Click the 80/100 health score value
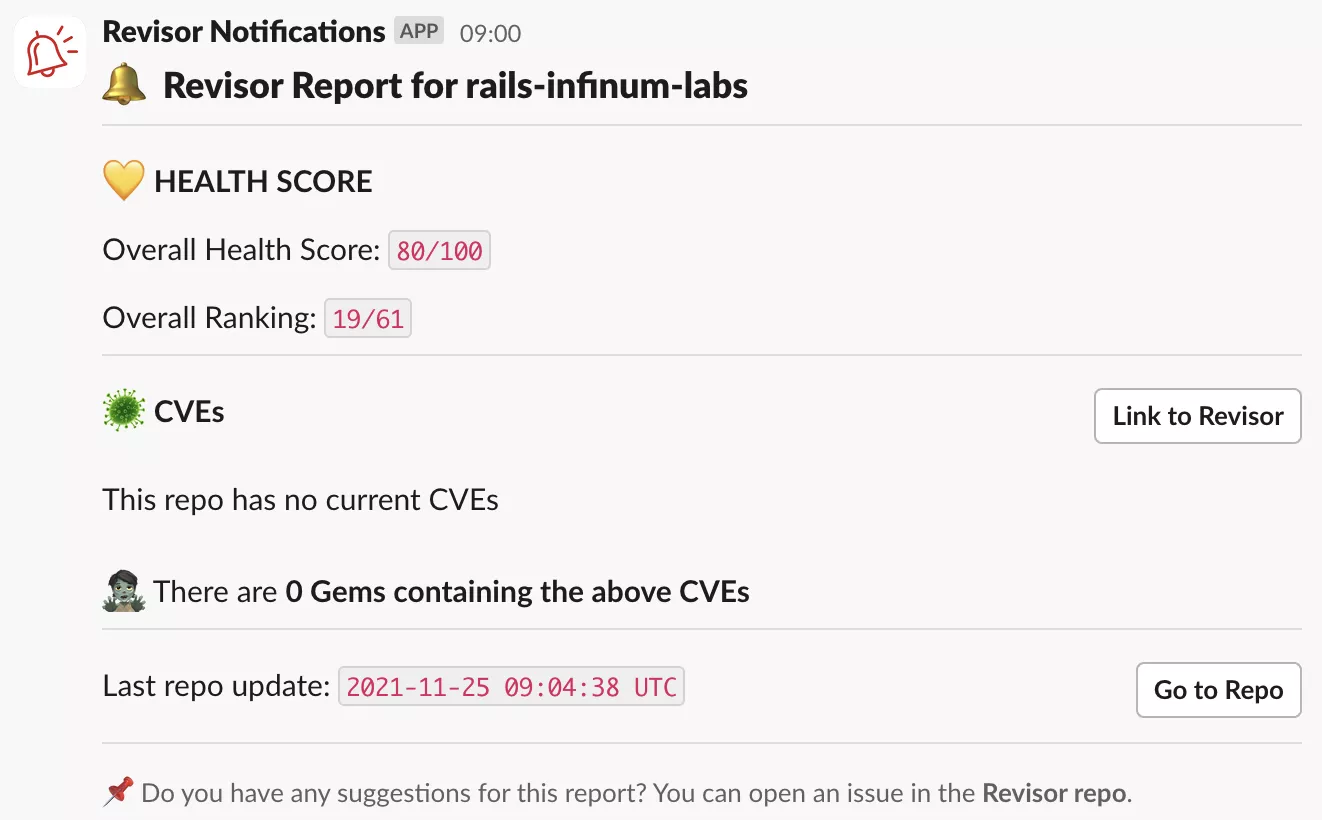This screenshot has width=1322, height=820. (x=439, y=250)
